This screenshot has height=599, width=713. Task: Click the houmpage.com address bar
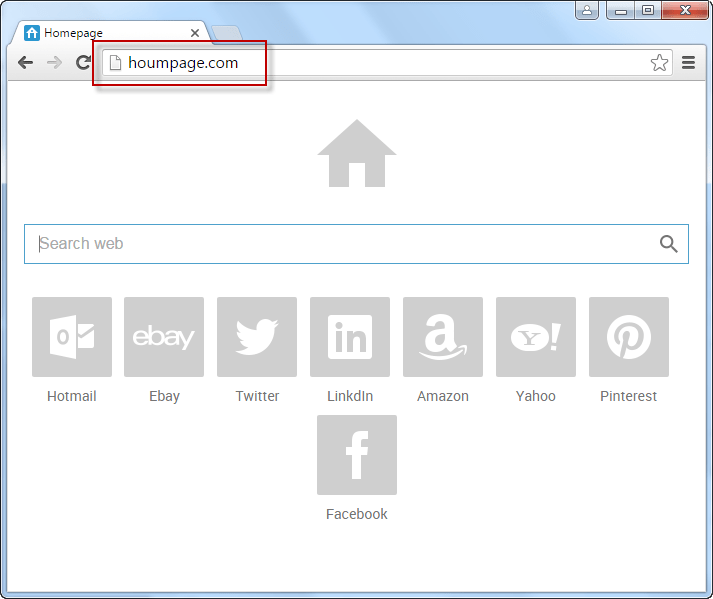click(387, 63)
